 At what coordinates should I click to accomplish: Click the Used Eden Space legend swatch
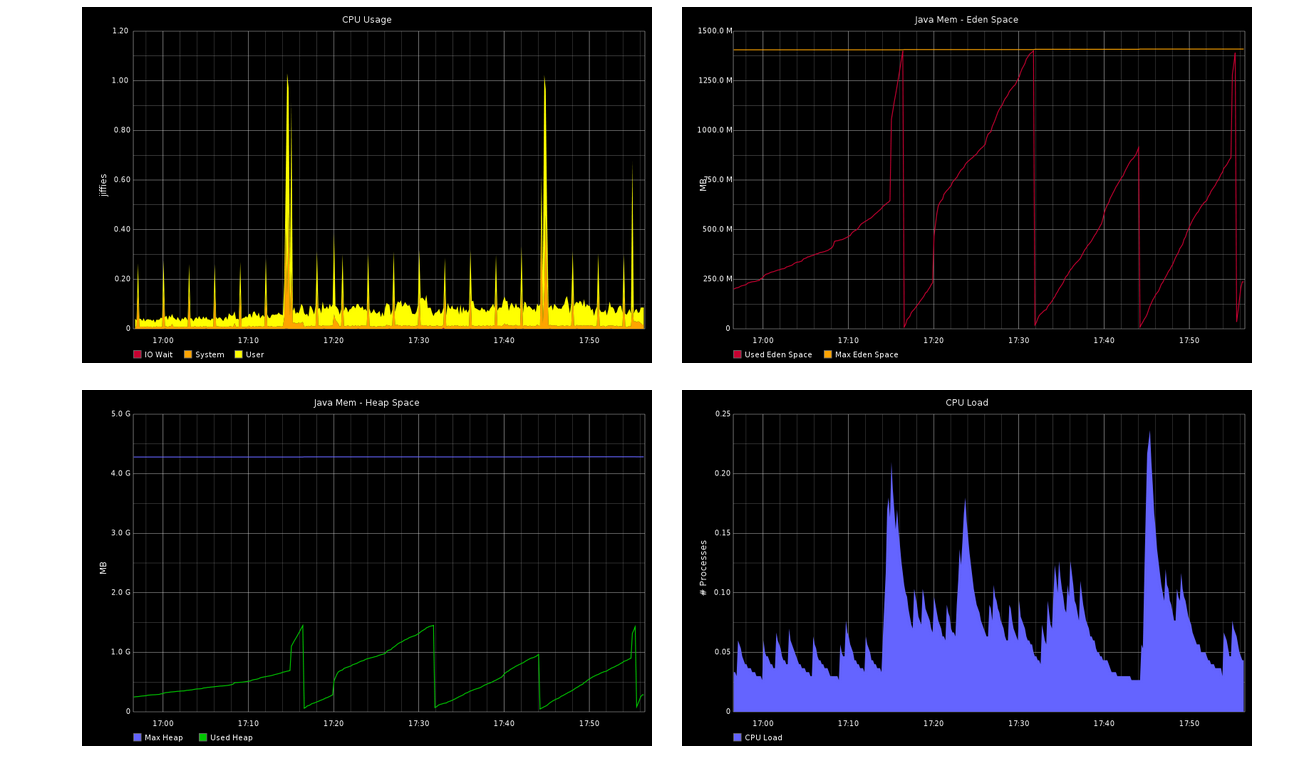pyautogui.click(x=737, y=354)
